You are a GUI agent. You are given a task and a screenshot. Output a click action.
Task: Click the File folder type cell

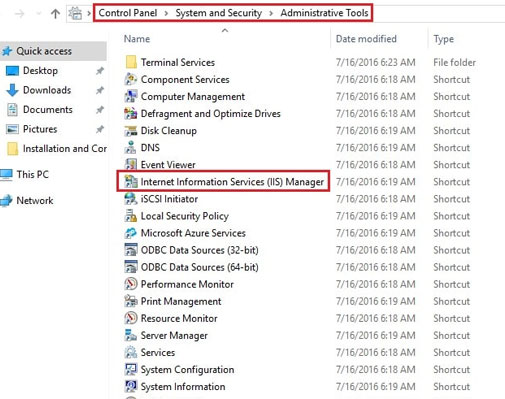point(454,62)
